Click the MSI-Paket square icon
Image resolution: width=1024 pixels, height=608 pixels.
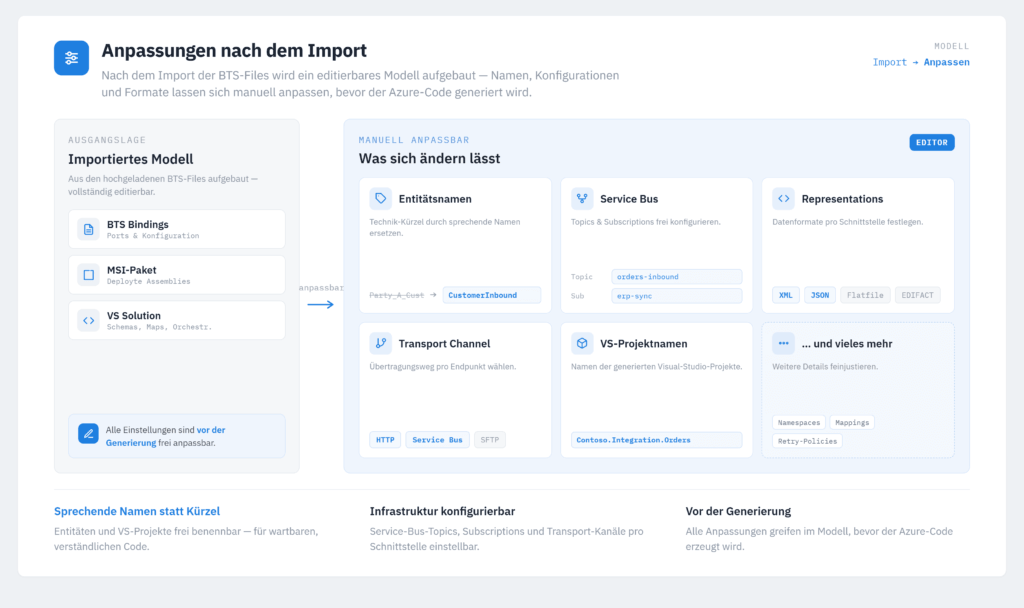(x=88, y=275)
